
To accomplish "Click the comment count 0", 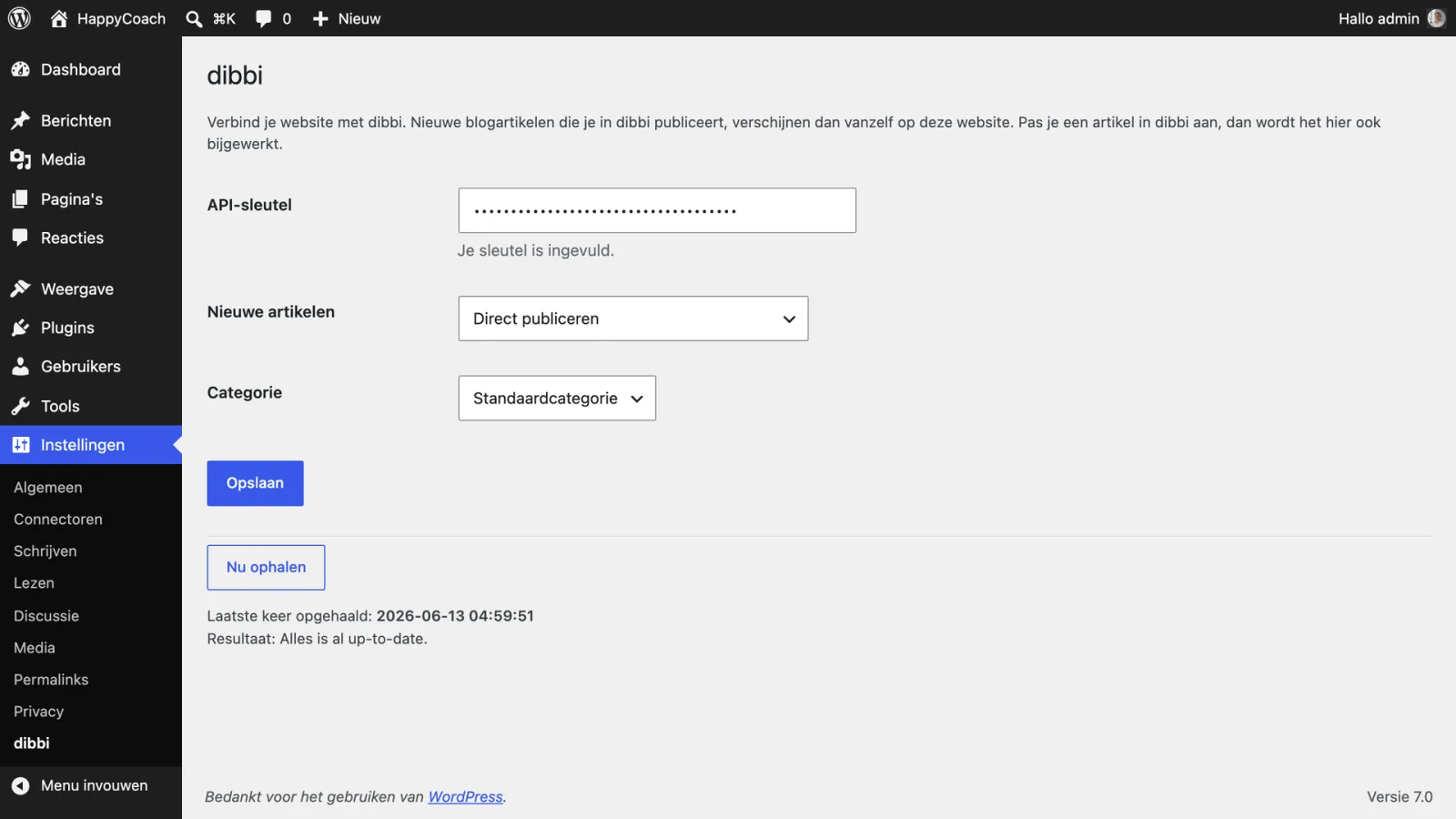I will 287,18.
